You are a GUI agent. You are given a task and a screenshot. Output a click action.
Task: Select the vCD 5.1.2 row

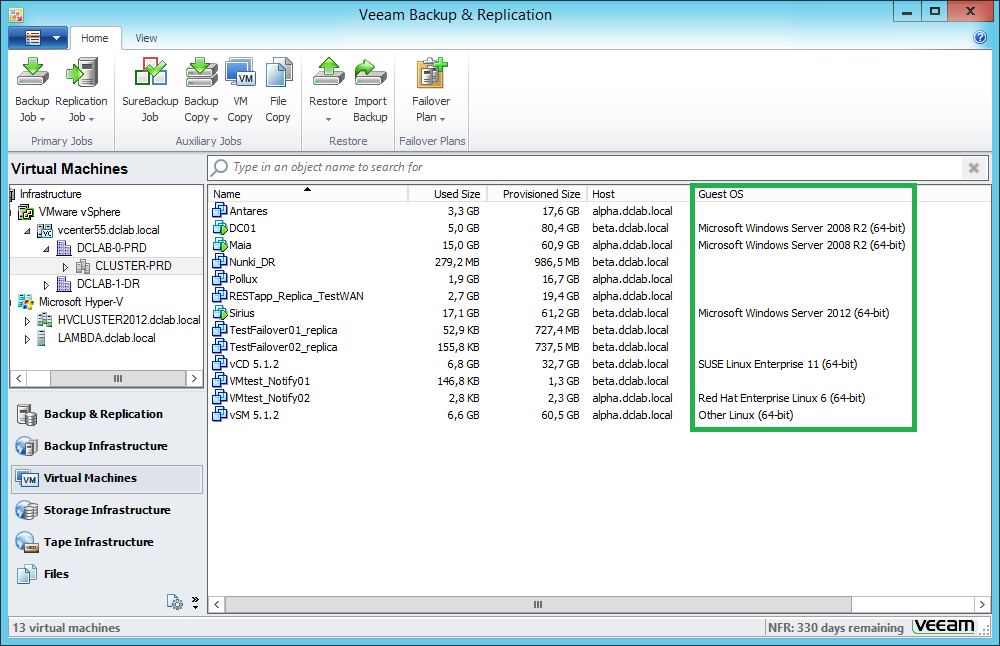click(561, 364)
